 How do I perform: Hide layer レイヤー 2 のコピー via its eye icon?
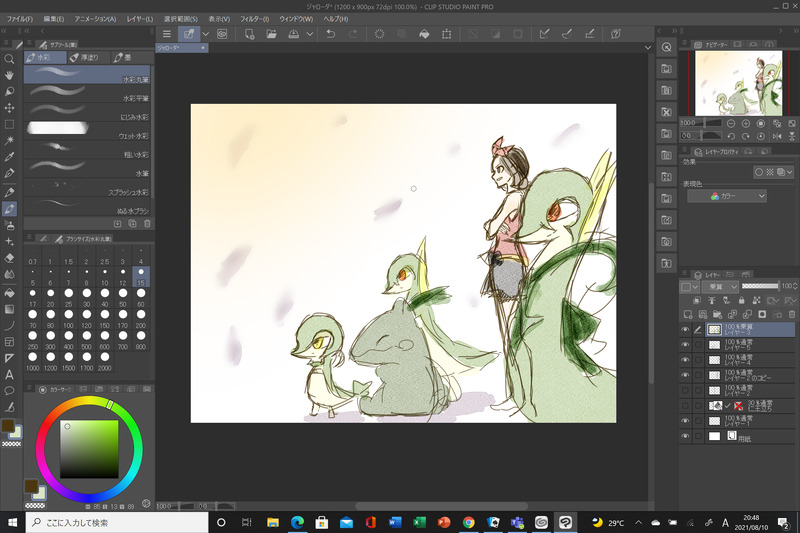(x=685, y=375)
